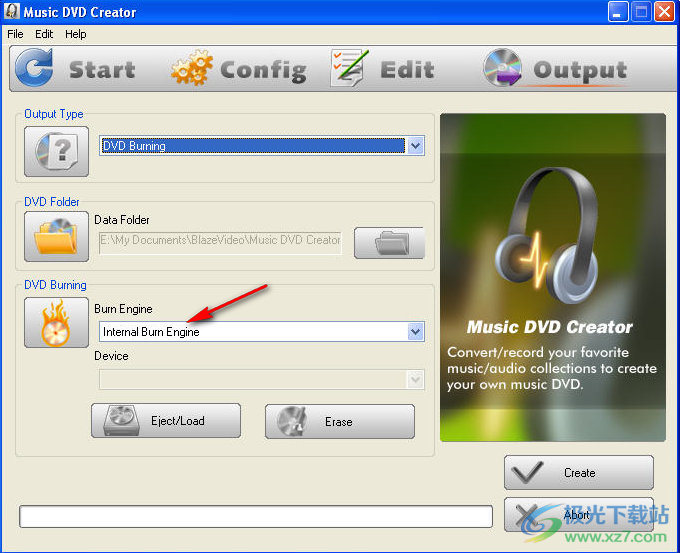
Task: Expand the Burn Engine dropdown arrow
Action: pyautogui.click(x=415, y=332)
